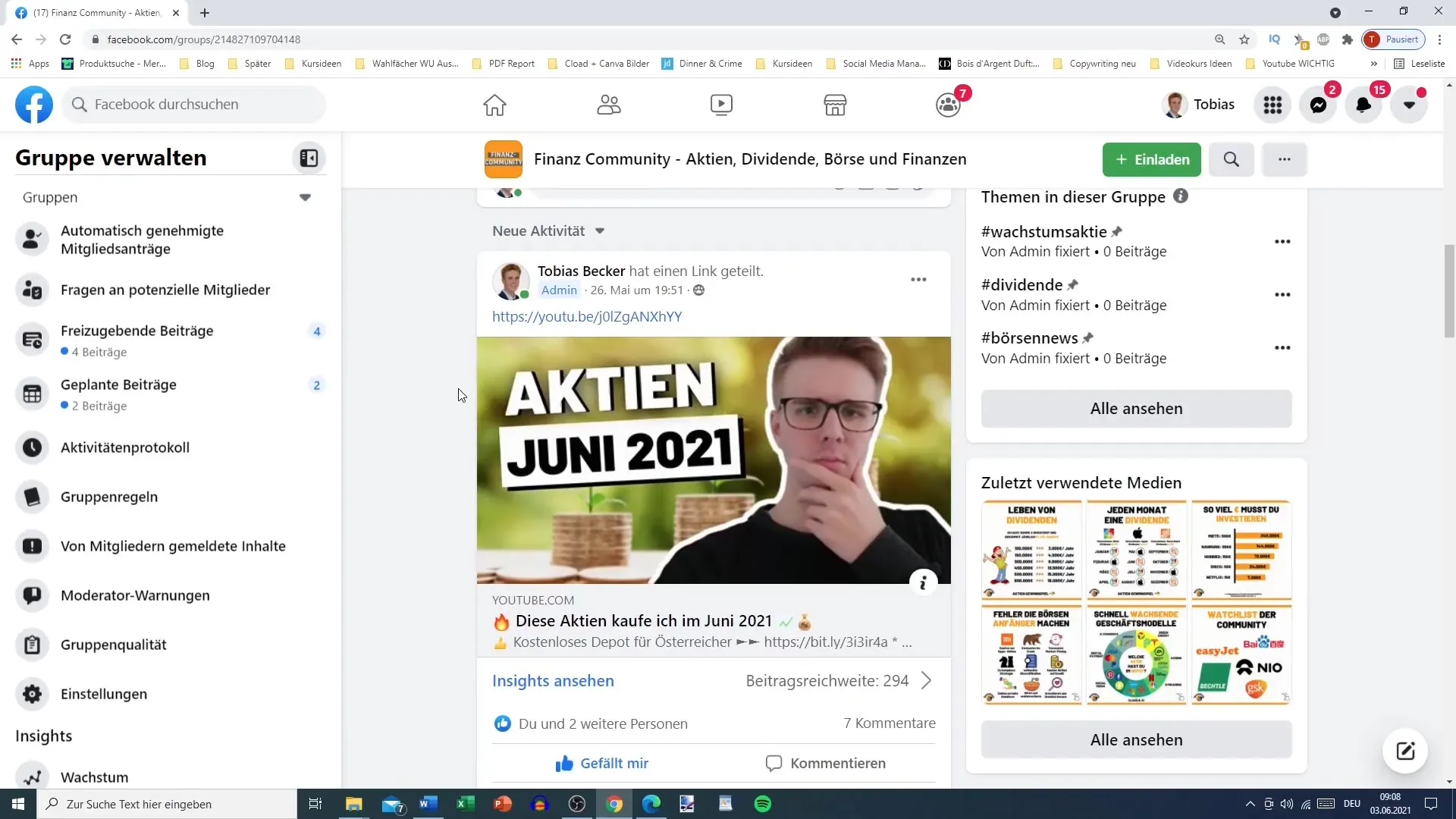Open Chrome extensions puzzle icon
This screenshot has width=1456, height=819.
pyautogui.click(x=1347, y=39)
